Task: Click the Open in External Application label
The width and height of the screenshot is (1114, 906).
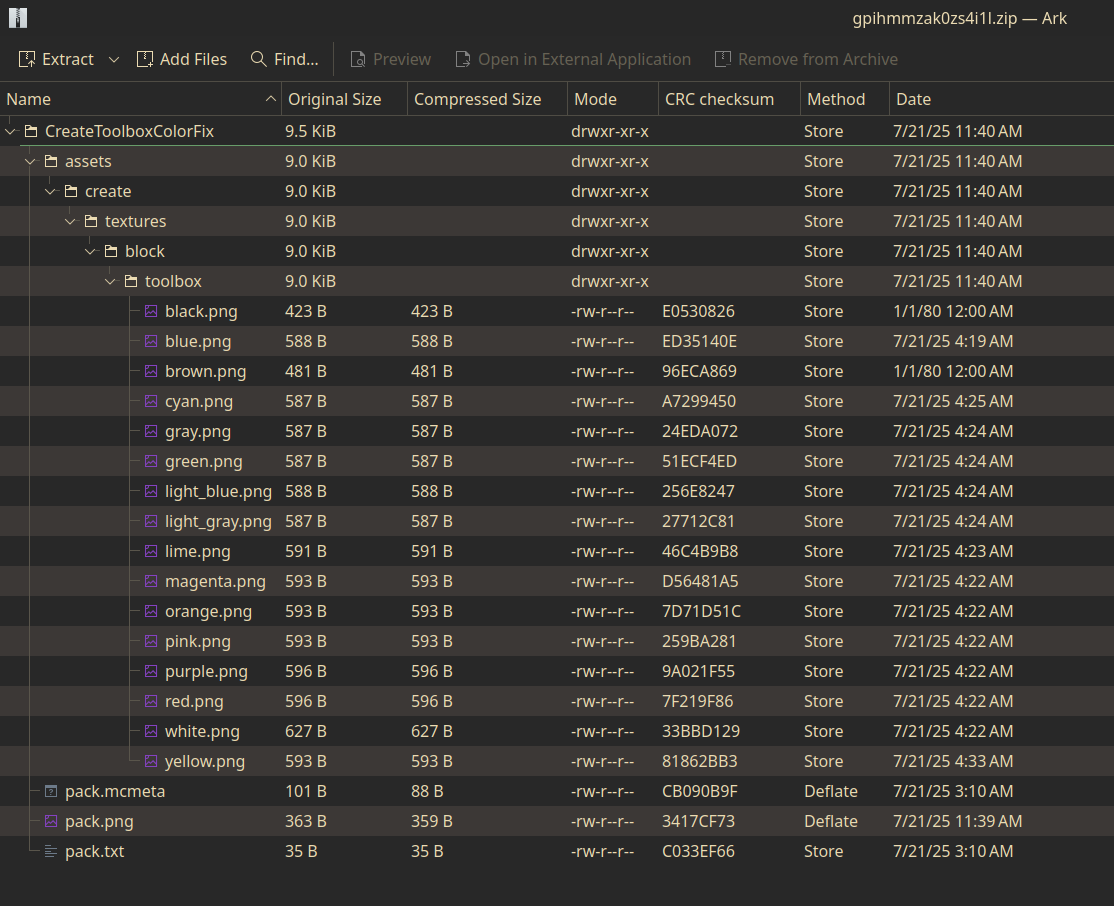Action: [584, 60]
